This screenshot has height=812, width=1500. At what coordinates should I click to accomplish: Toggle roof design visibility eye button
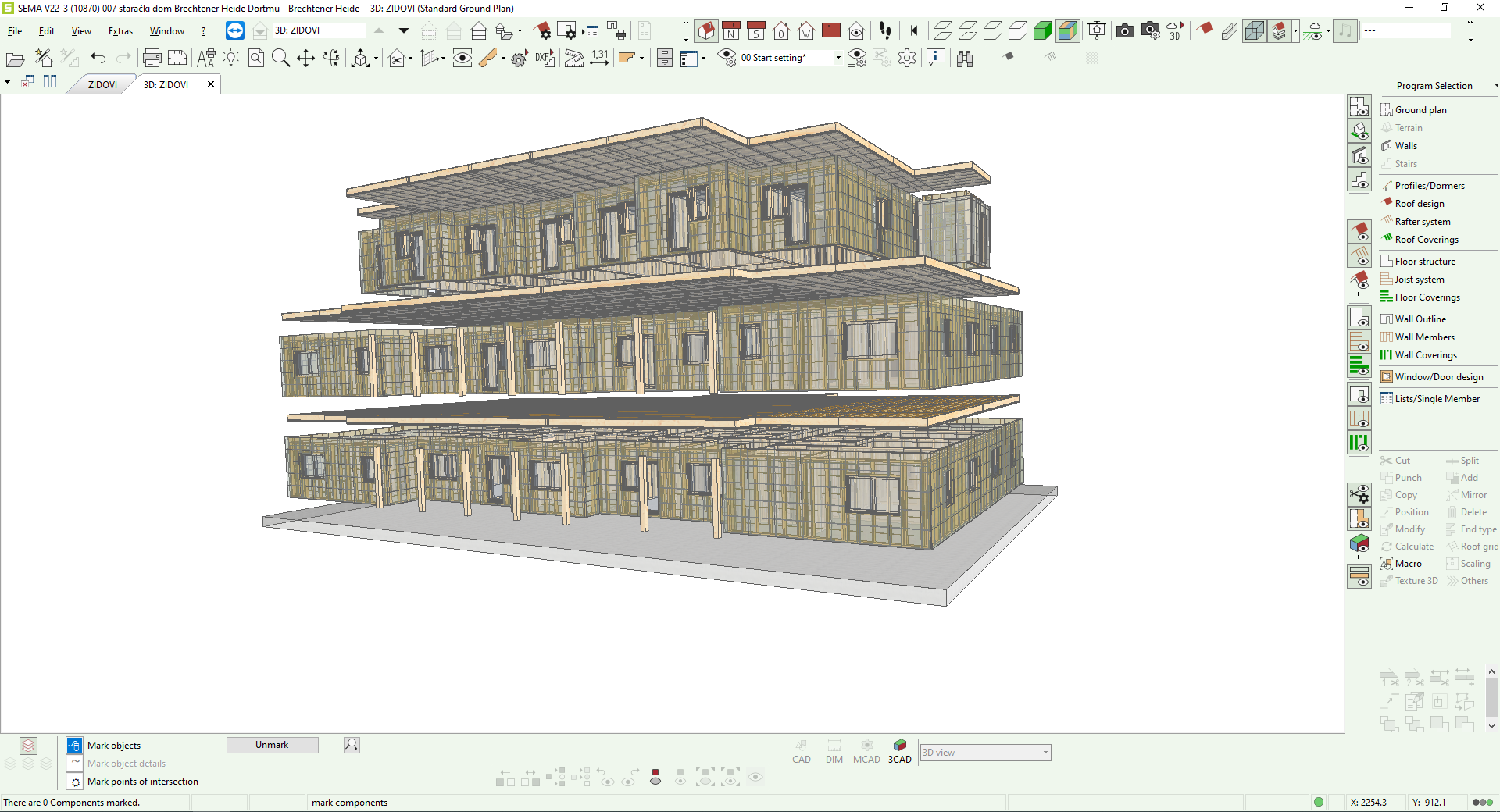[x=1359, y=231]
